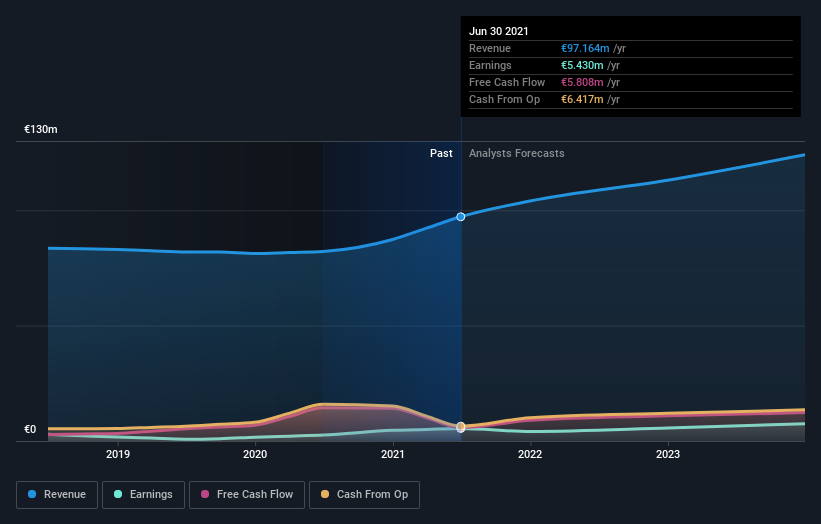The width and height of the screenshot is (821, 524).
Task: Click the 2019 axis label
Action: [118, 454]
